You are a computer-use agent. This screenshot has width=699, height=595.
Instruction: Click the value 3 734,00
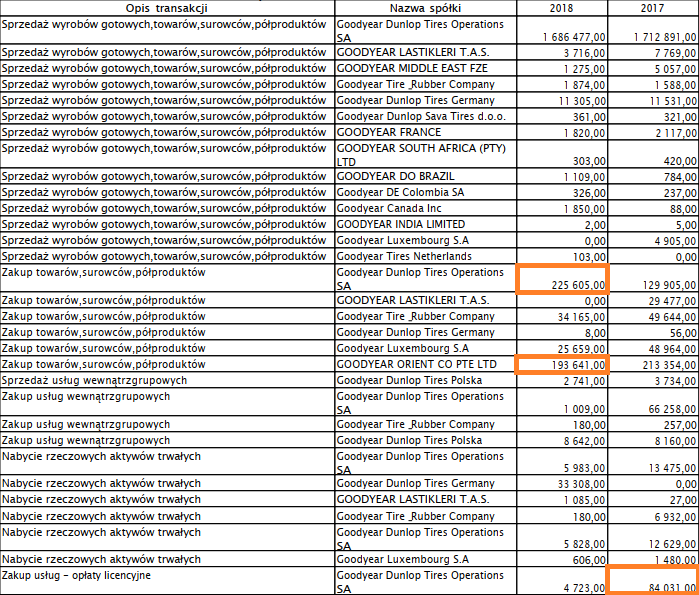pyautogui.click(x=675, y=382)
